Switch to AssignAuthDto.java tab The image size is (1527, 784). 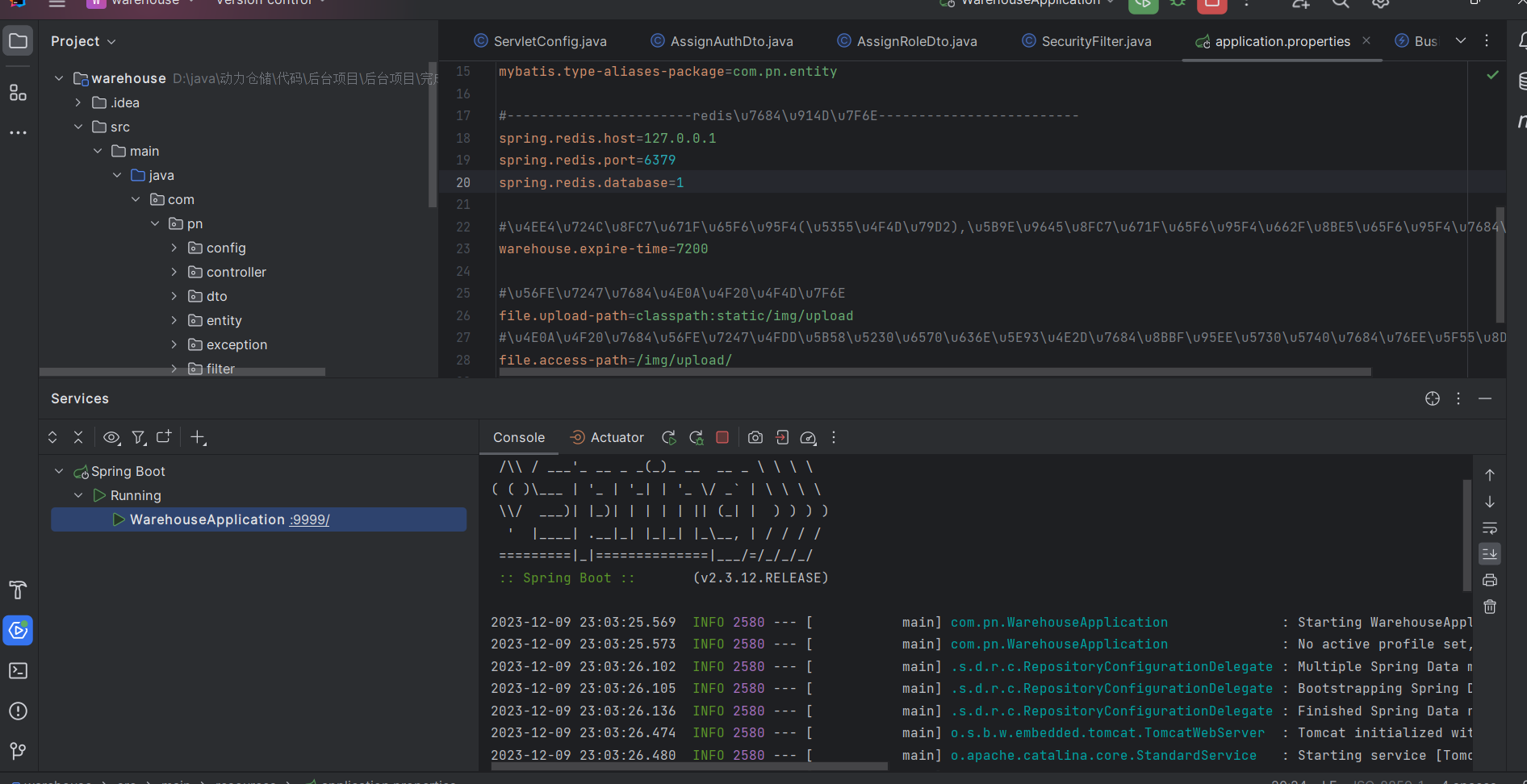click(722, 41)
